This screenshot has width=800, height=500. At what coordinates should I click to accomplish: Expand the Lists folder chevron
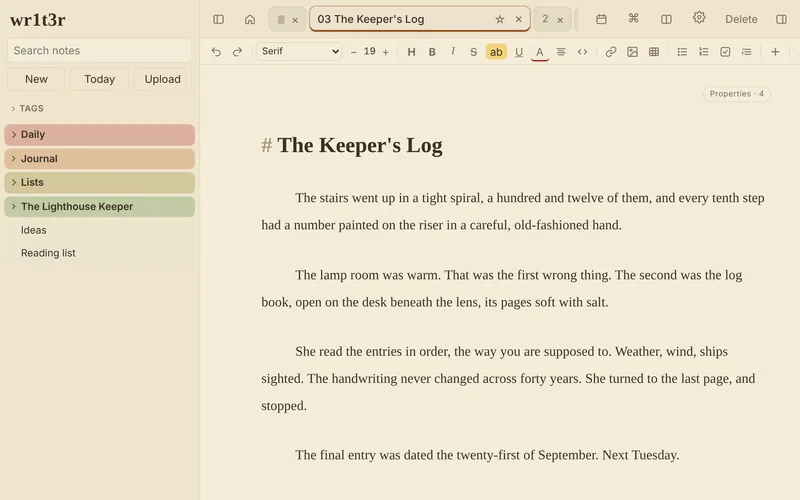[x=14, y=182]
